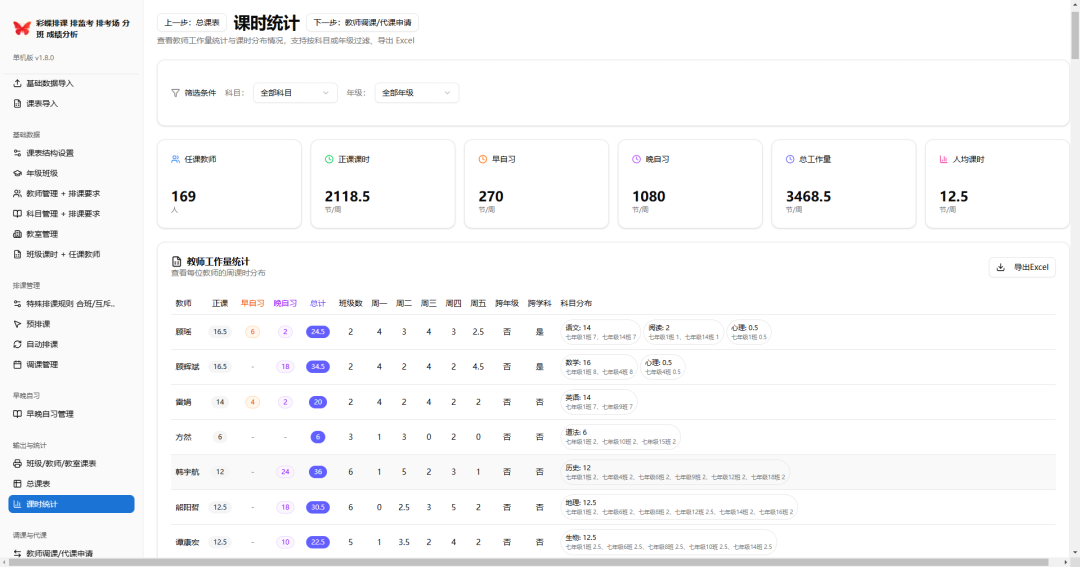Click the swap arrows icon beside 教师调课/代课申请
Image resolution: width=1080 pixels, height=567 pixels.
click(x=17, y=553)
